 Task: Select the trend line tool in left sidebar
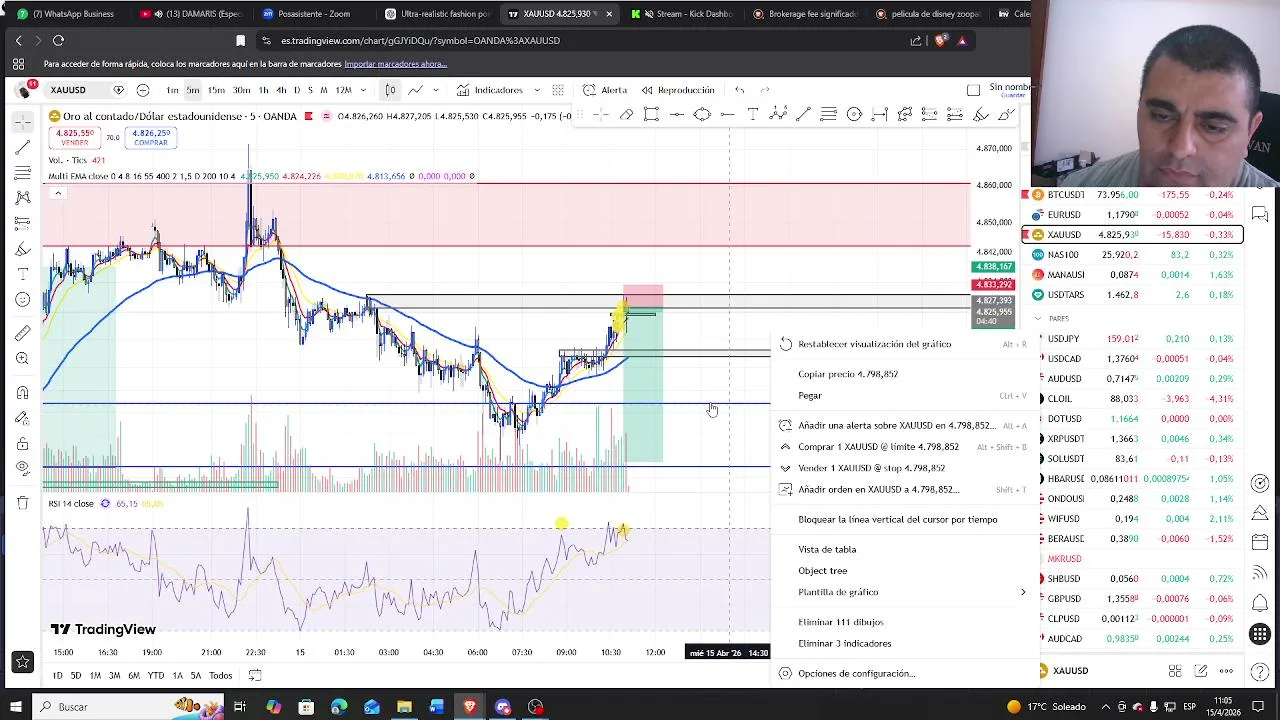point(23,148)
